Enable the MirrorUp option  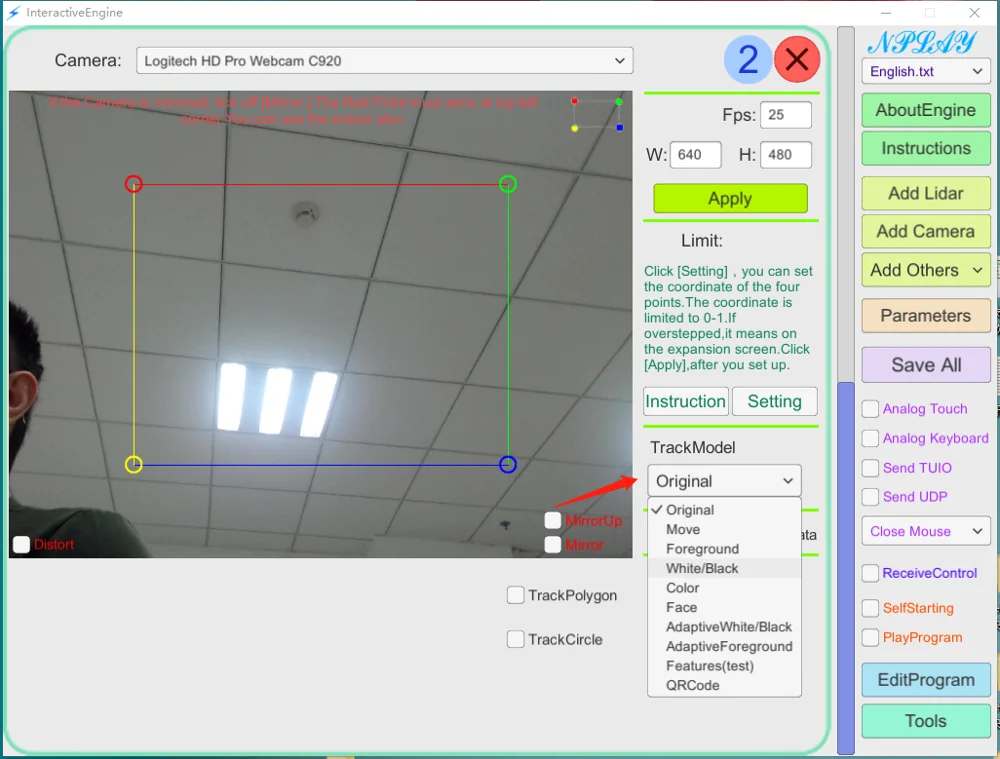[553, 520]
